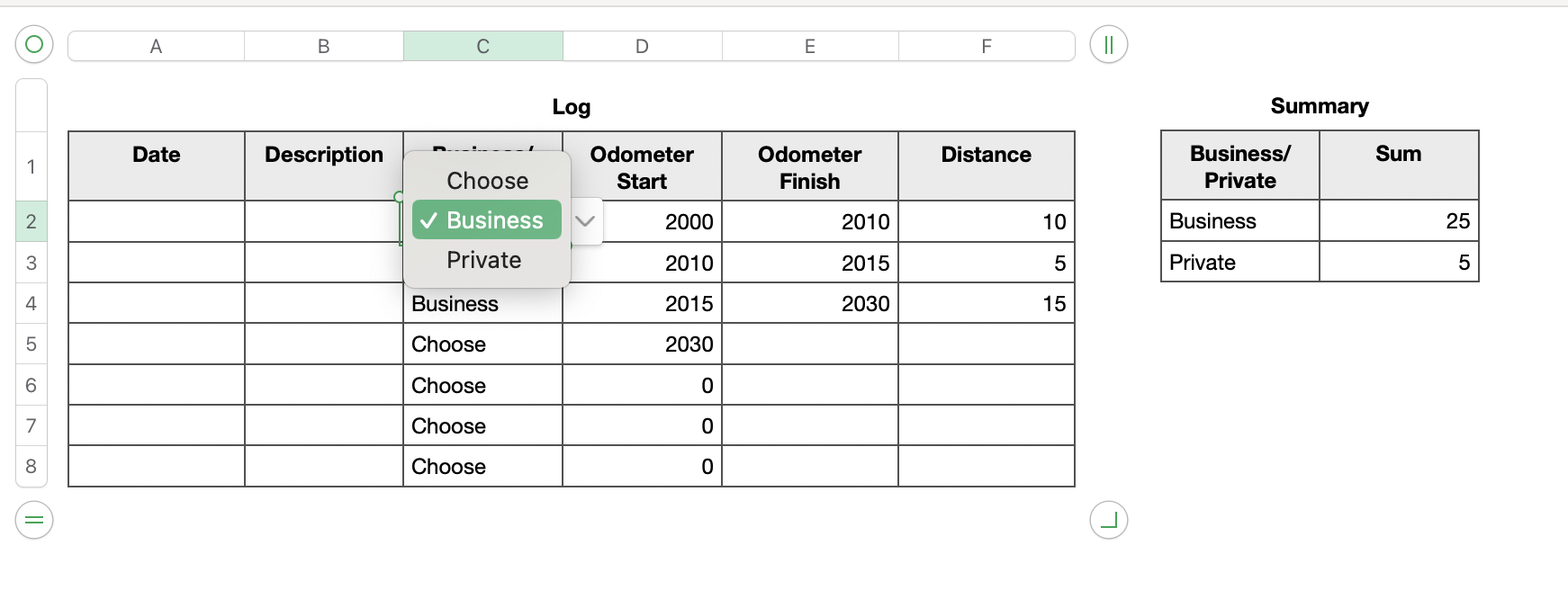The height and width of the screenshot is (590, 1568).
Task: Click empty Date cell in row 2
Action: [x=156, y=221]
